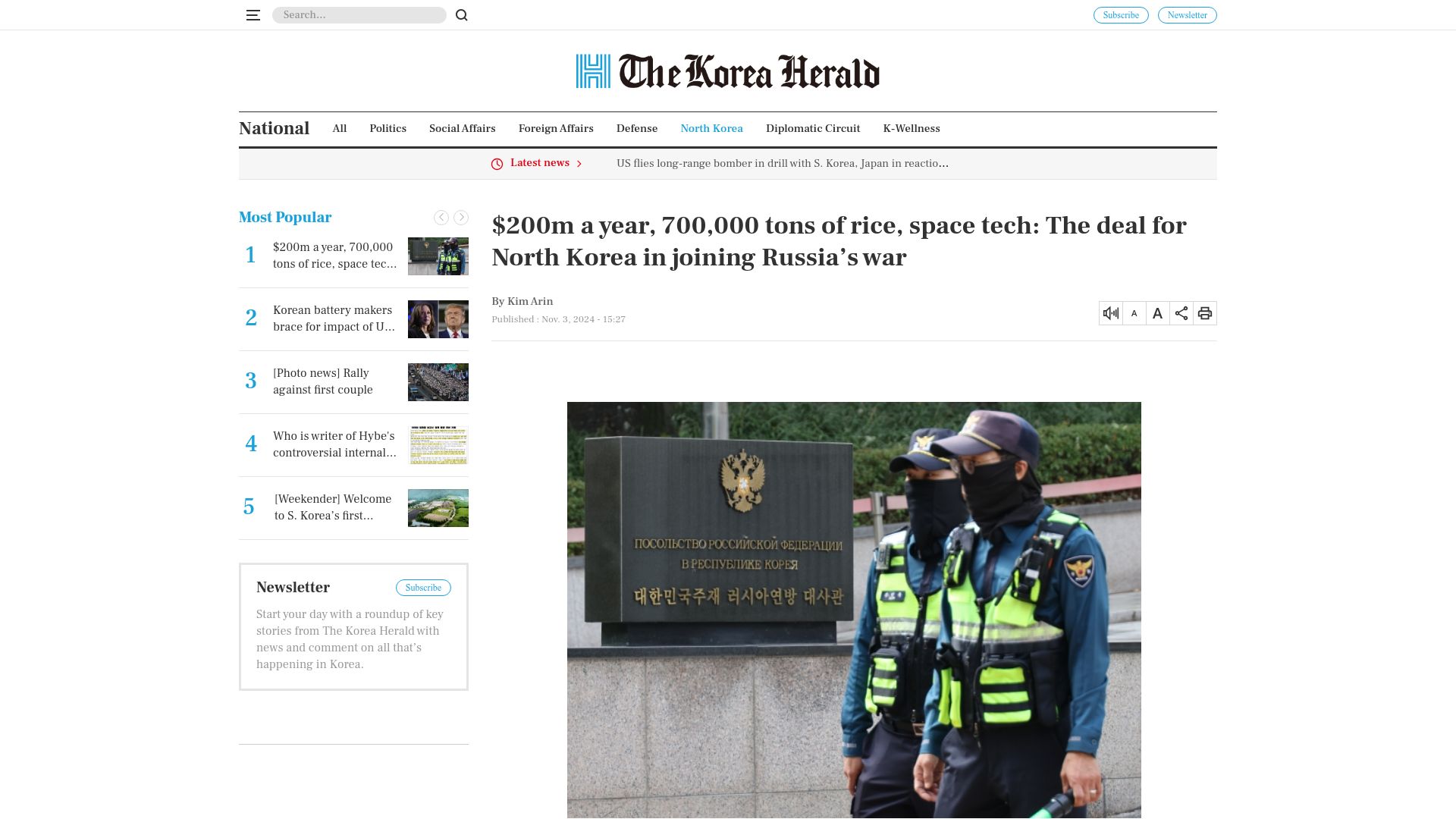Viewport: 1456px width, 819px height.
Task: Select the Social Affairs tab
Action: pyautogui.click(x=463, y=128)
